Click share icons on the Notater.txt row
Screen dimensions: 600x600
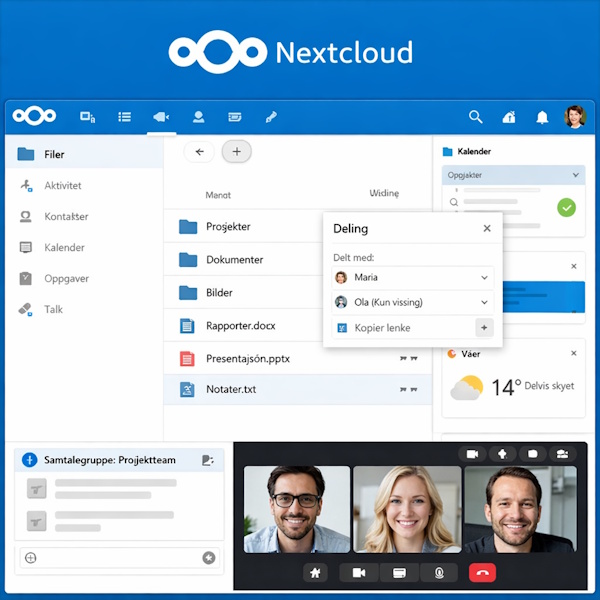408,390
